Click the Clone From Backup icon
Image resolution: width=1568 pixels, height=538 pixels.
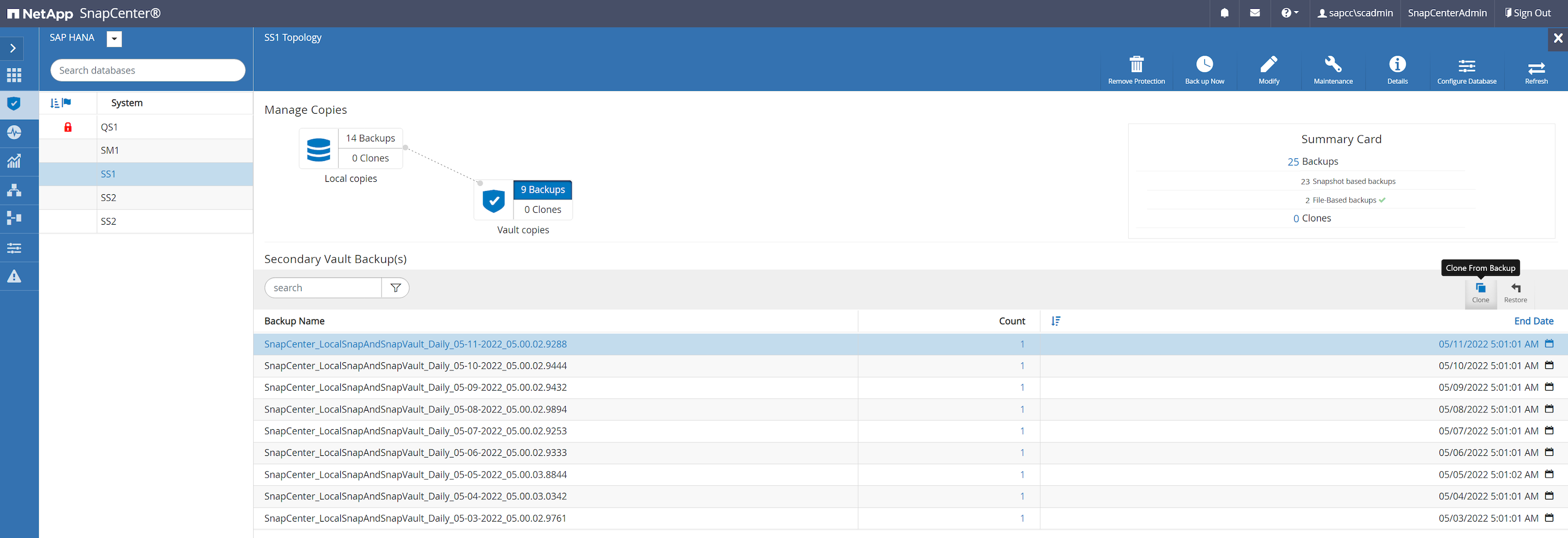(1480, 289)
